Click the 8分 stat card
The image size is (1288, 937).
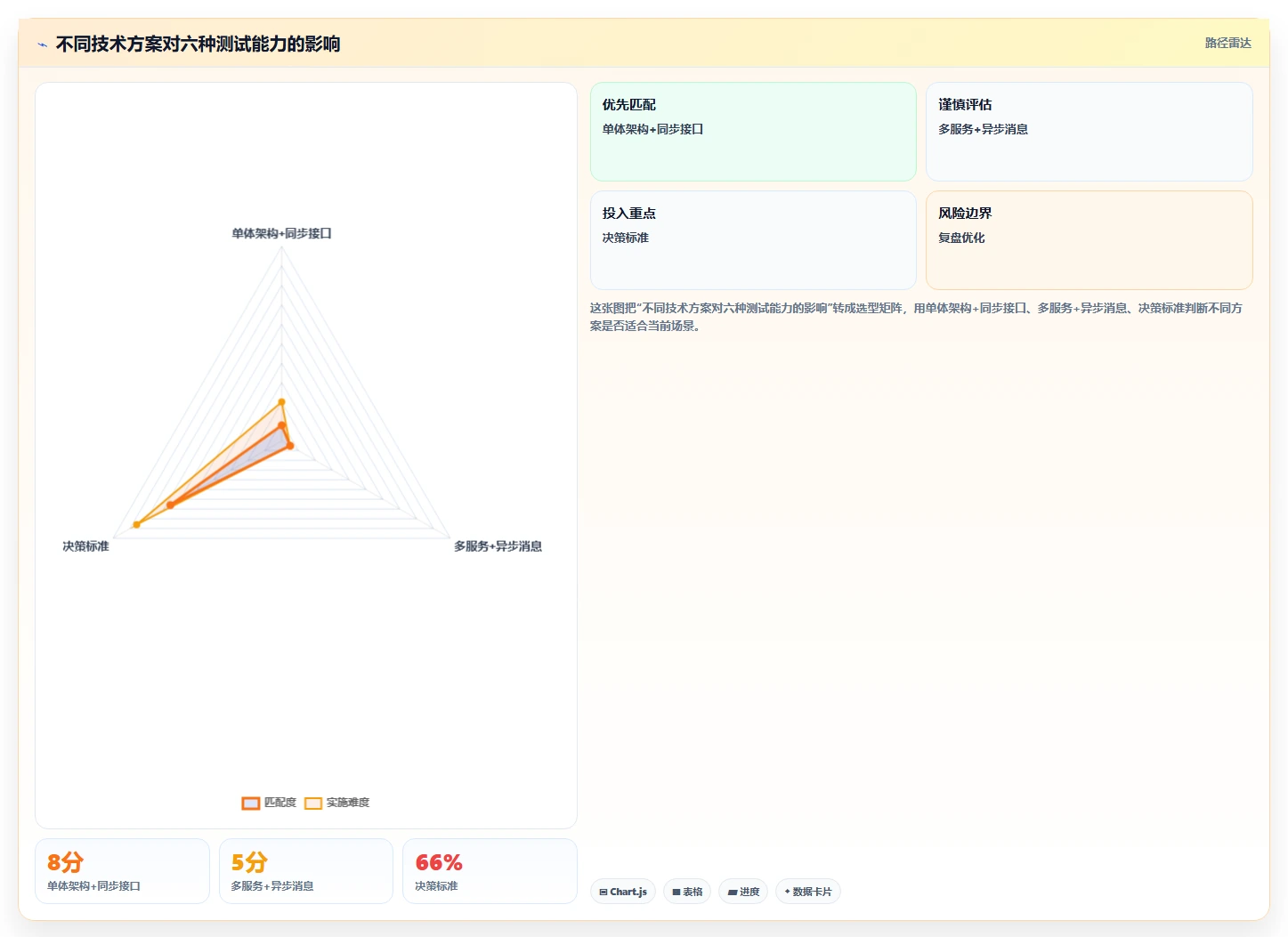click(x=122, y=871)
